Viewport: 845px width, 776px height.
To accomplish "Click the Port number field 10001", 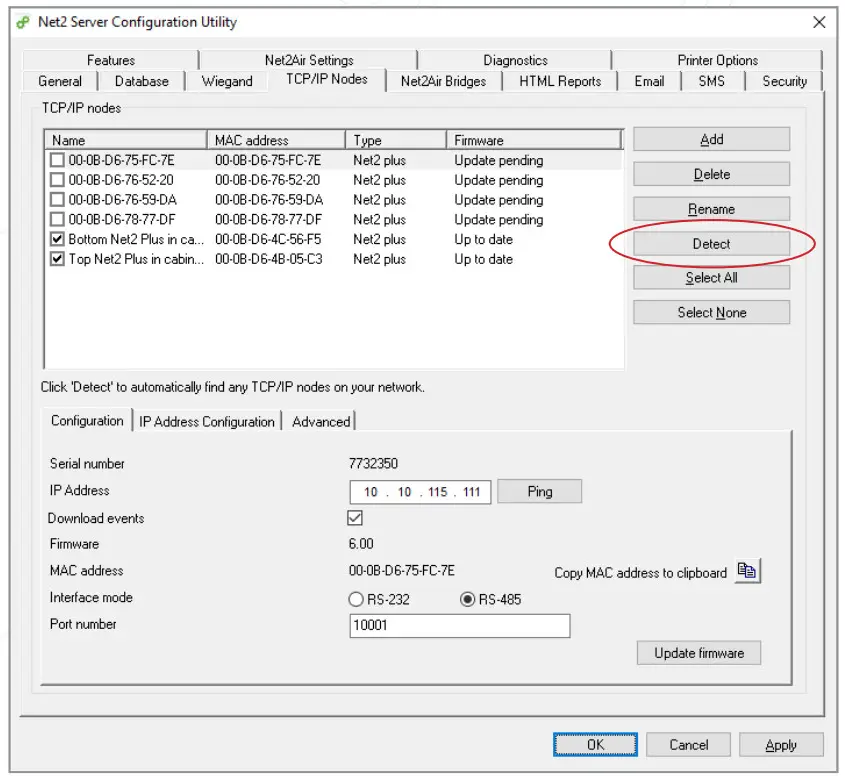I will click(460, 626).
